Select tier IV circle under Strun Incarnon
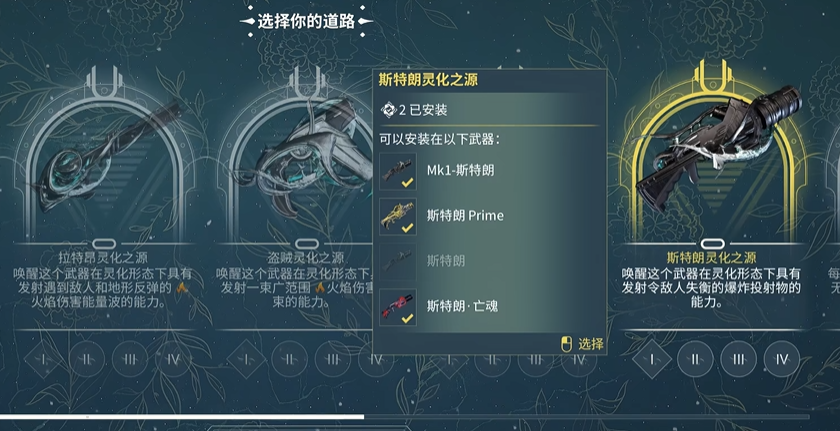This screenshot has height=431, width=840. (x=782, y=359)
